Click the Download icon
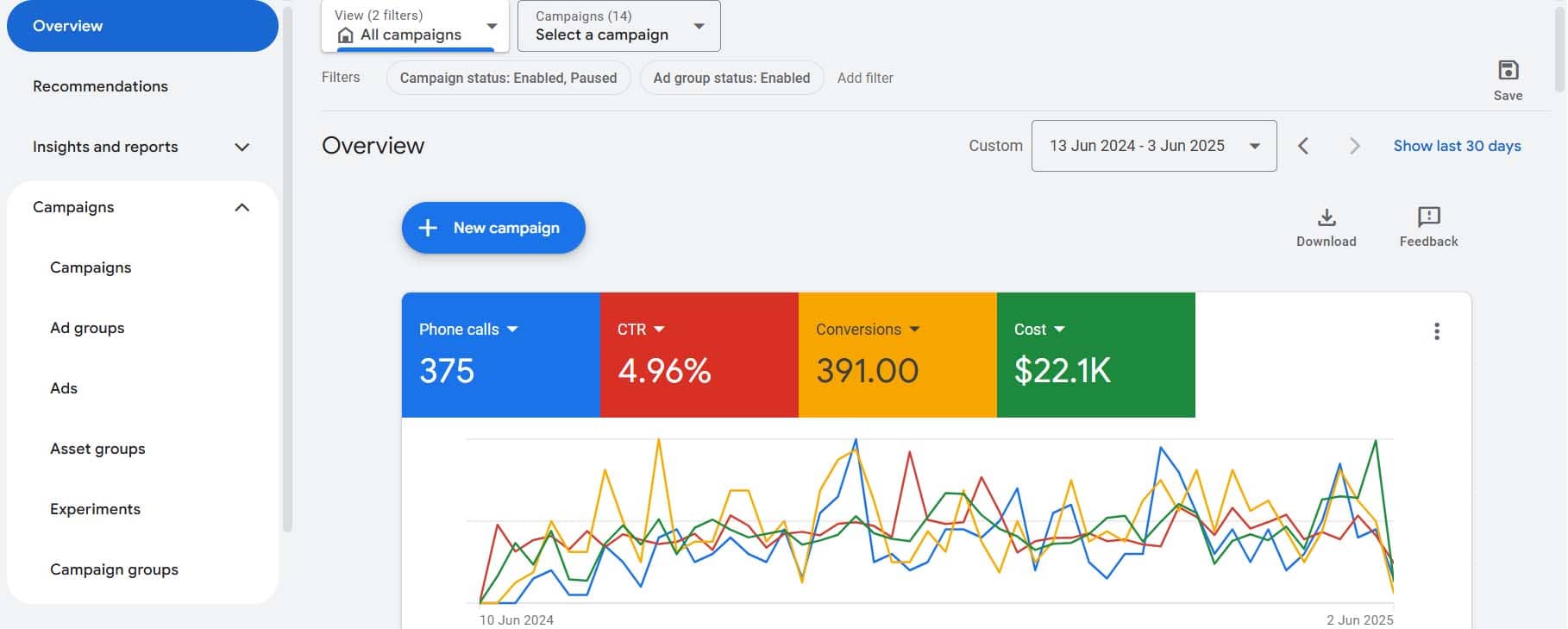 pyautogui.click(x=1327, y=217)
